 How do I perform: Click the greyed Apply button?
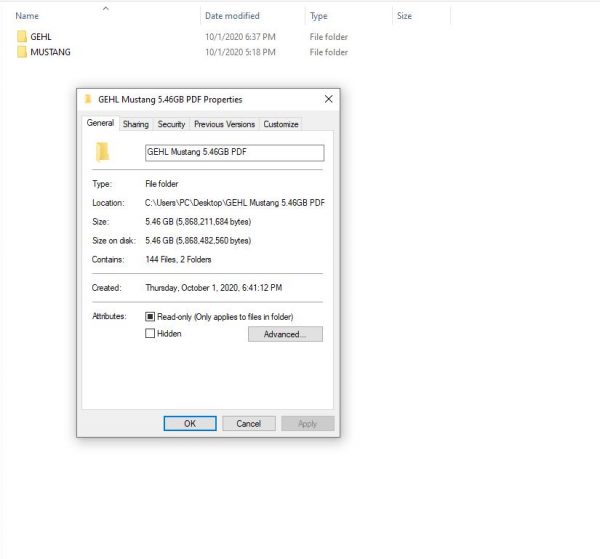pos(308,424)
